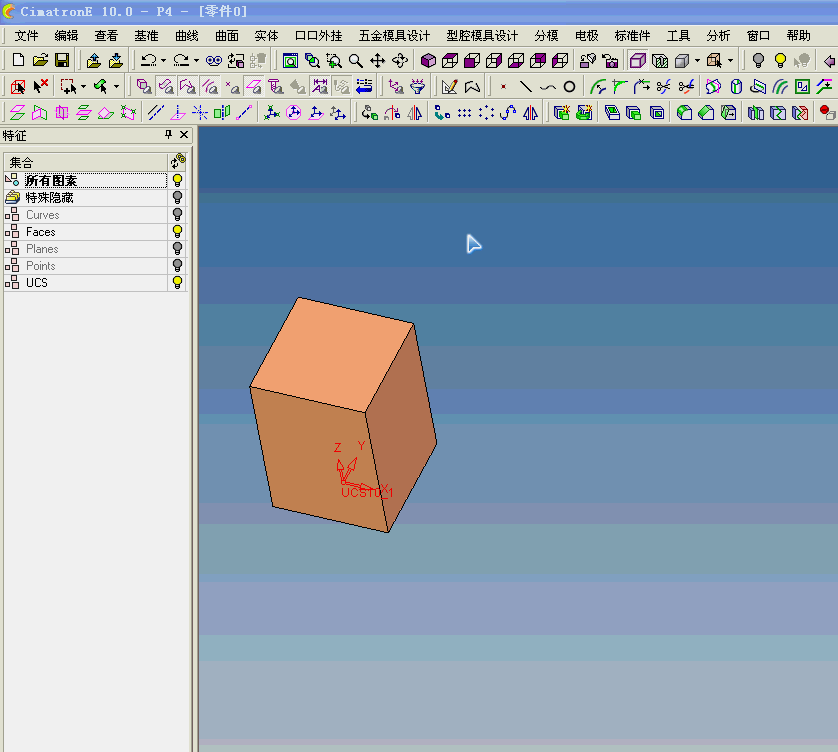The width and height of the screenshot is (838, 752).
Task: Select the line drawing tool
Action: (x=526, y=87)
